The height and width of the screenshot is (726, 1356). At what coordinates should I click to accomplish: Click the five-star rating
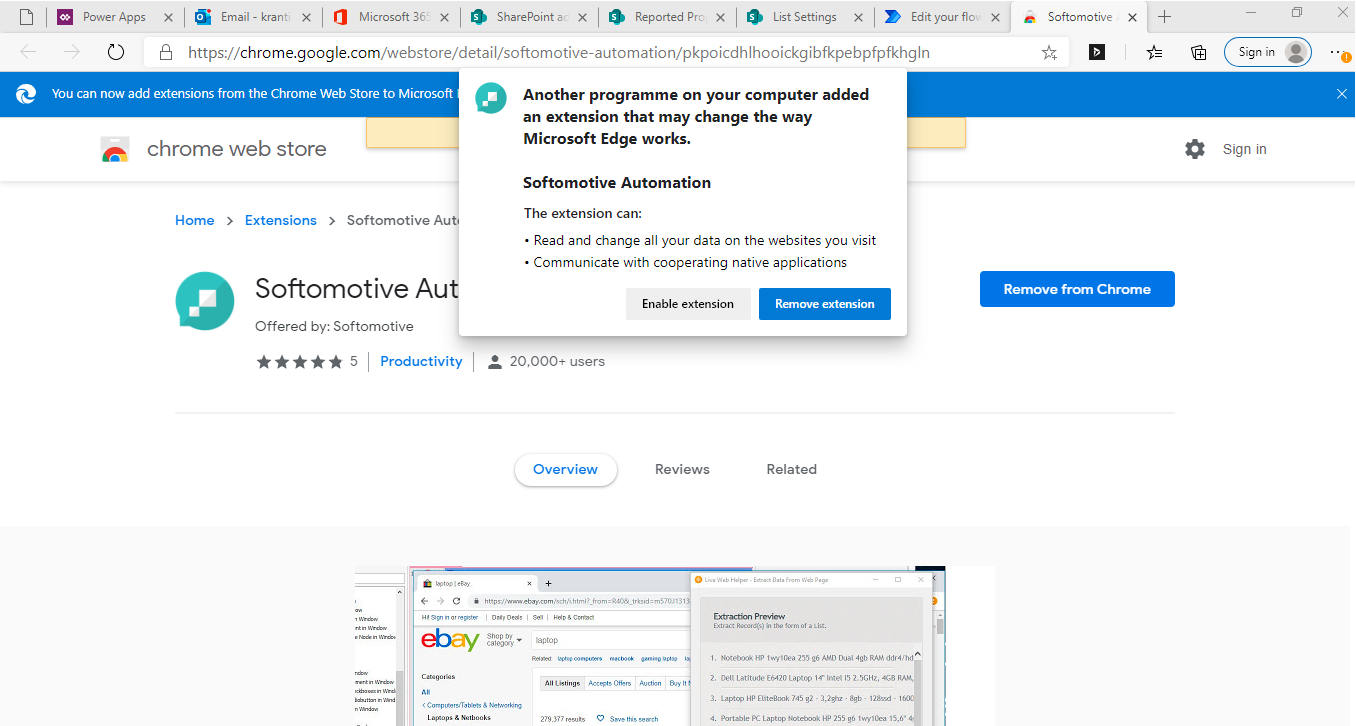[x=300, y=362]
